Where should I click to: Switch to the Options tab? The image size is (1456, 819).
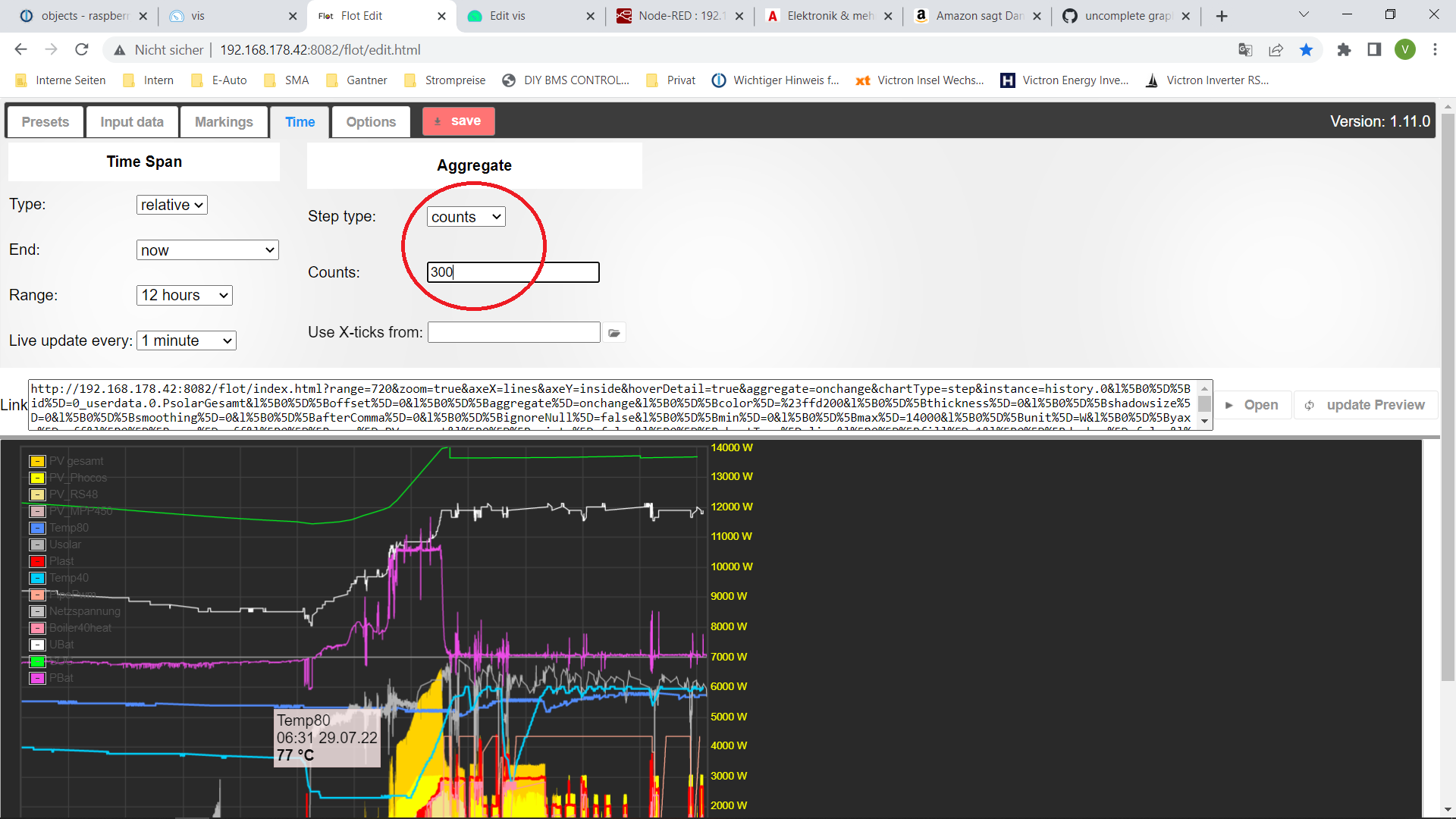tap(370, 121)
